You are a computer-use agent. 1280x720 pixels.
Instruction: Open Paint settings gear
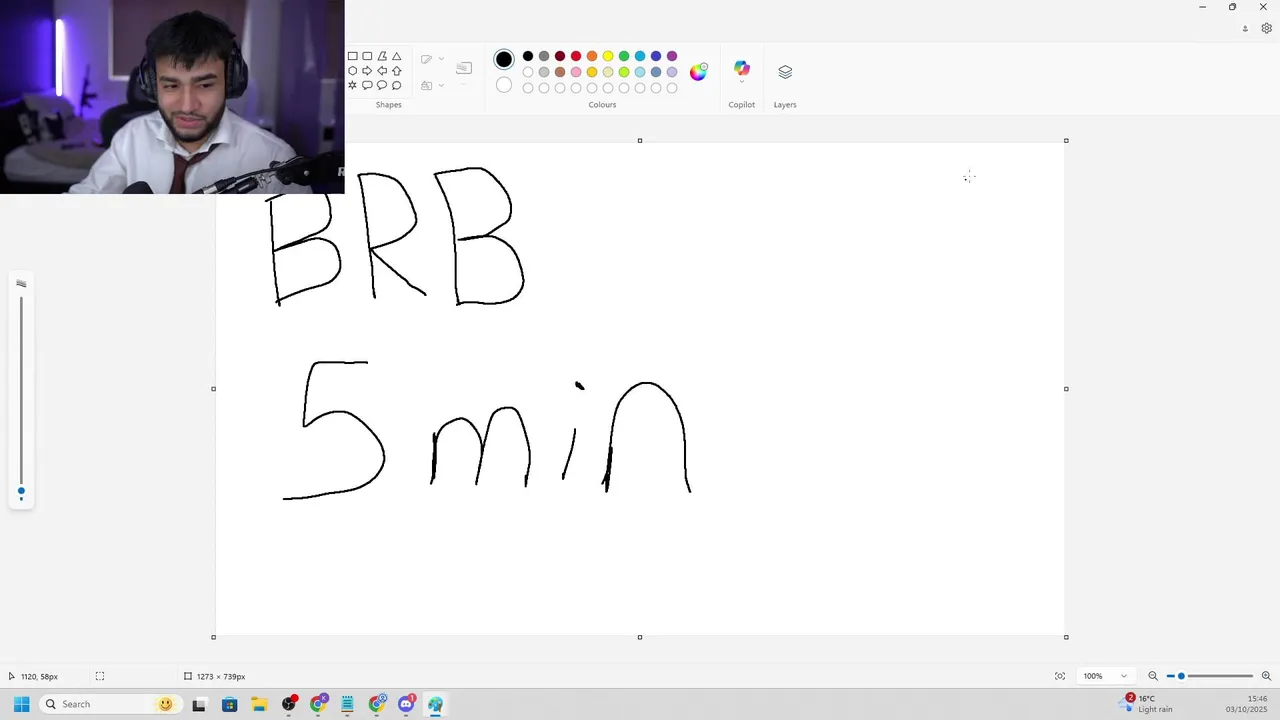[x=1266, y=29]
